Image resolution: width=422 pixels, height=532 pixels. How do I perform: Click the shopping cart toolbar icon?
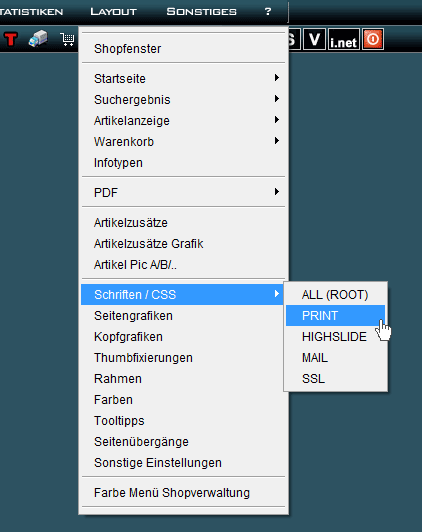coord(68,39)
